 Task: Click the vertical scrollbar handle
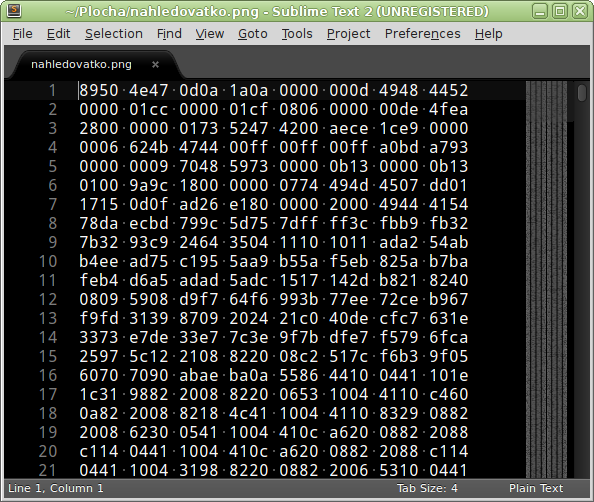click(x=582, y=92)
